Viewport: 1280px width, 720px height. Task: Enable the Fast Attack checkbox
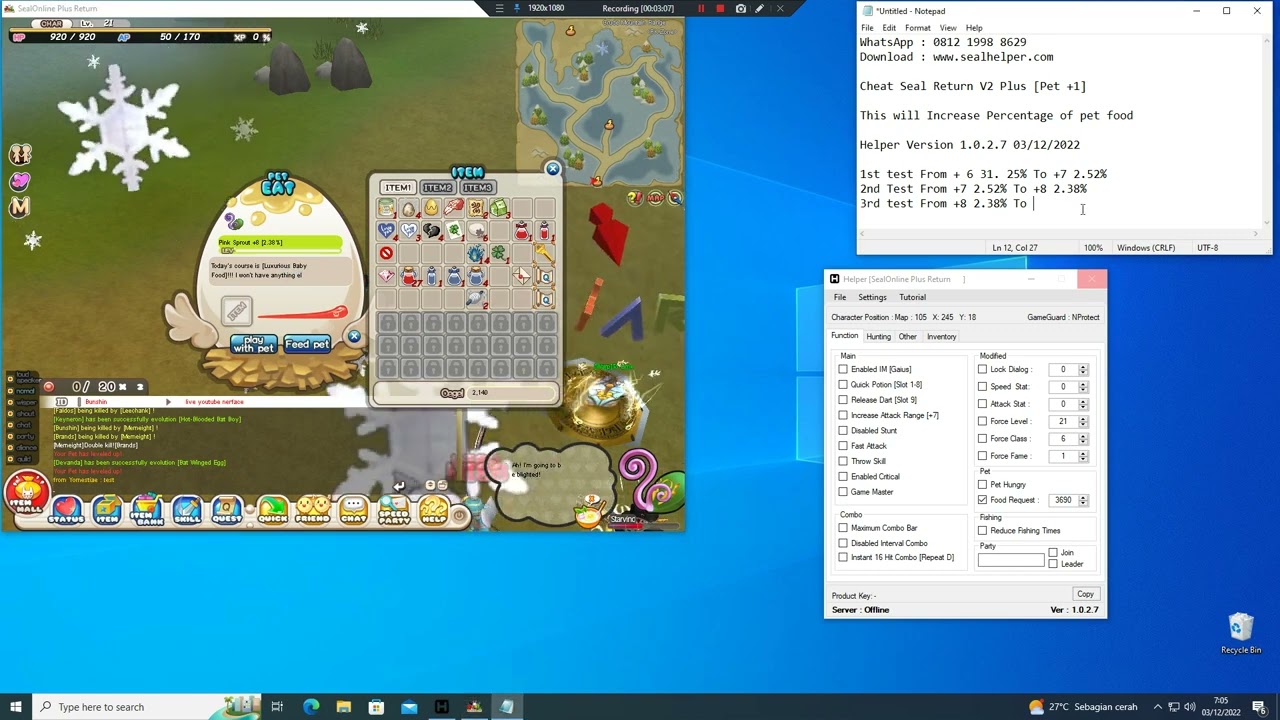point(843,446)
